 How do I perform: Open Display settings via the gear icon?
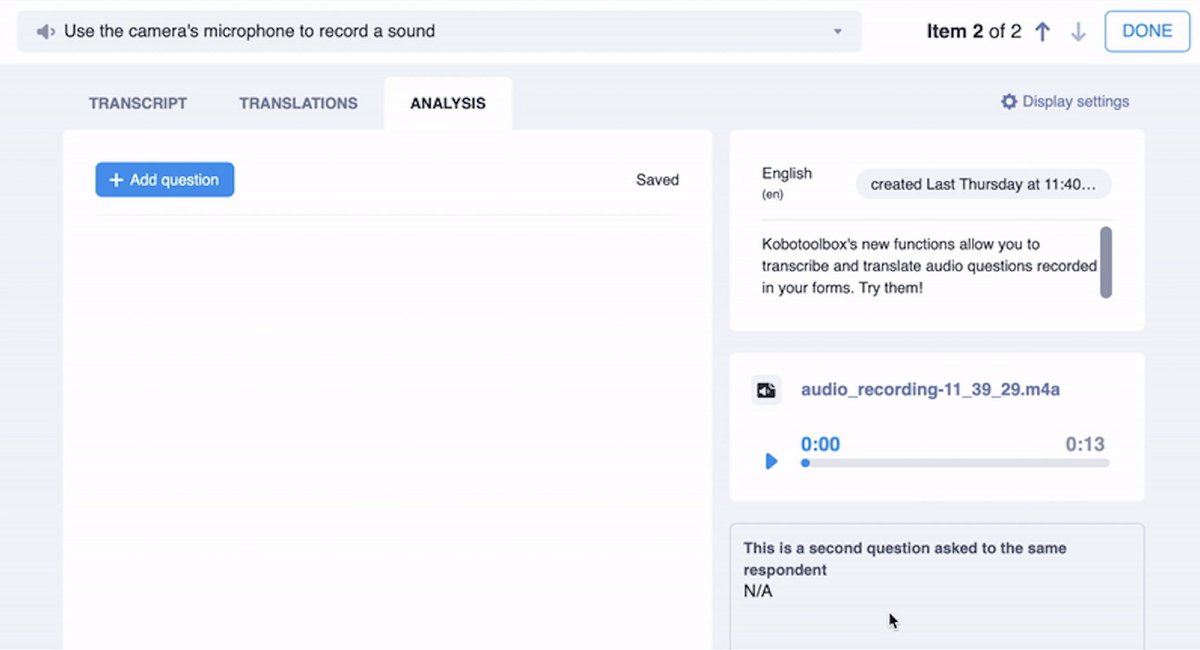pos(1008,101)
